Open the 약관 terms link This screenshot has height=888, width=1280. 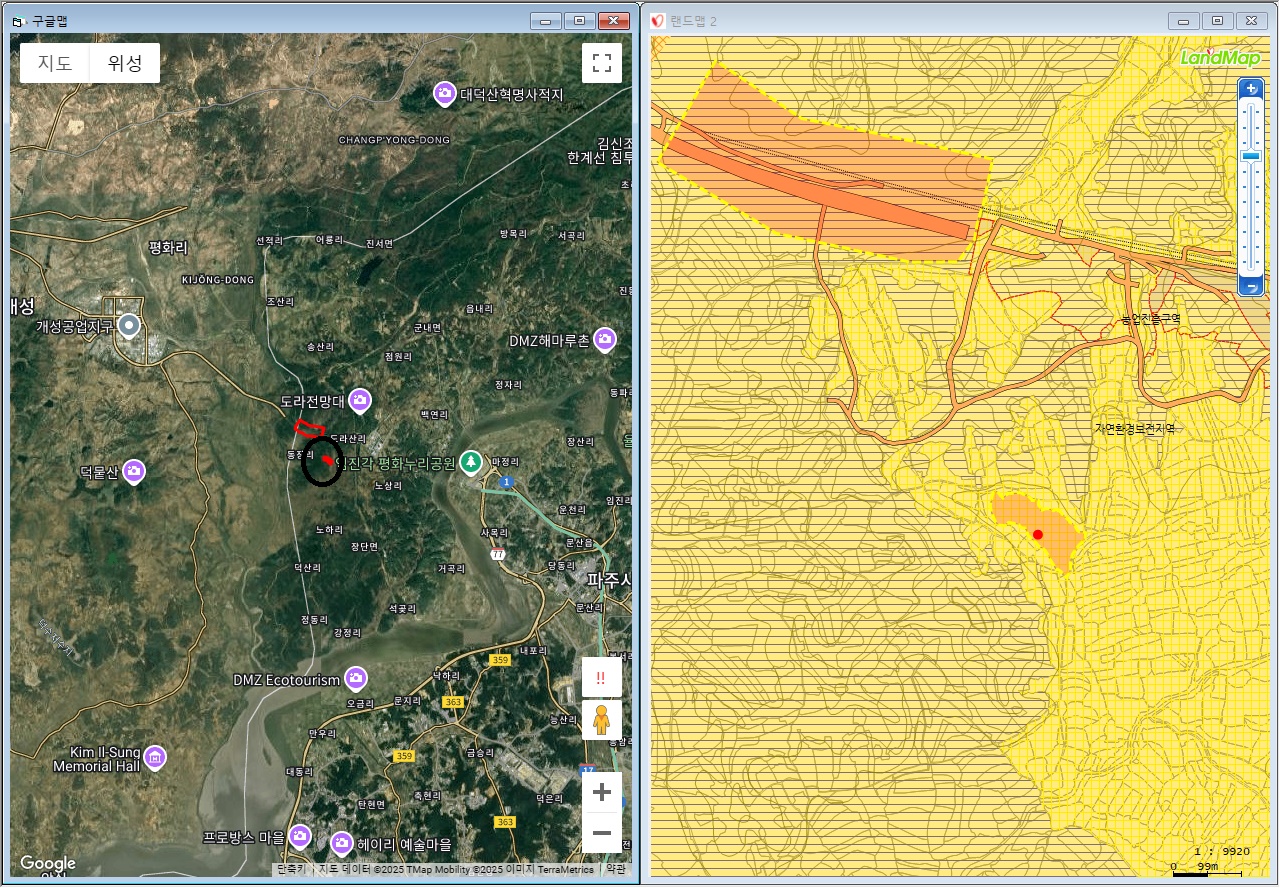[615, 869]
